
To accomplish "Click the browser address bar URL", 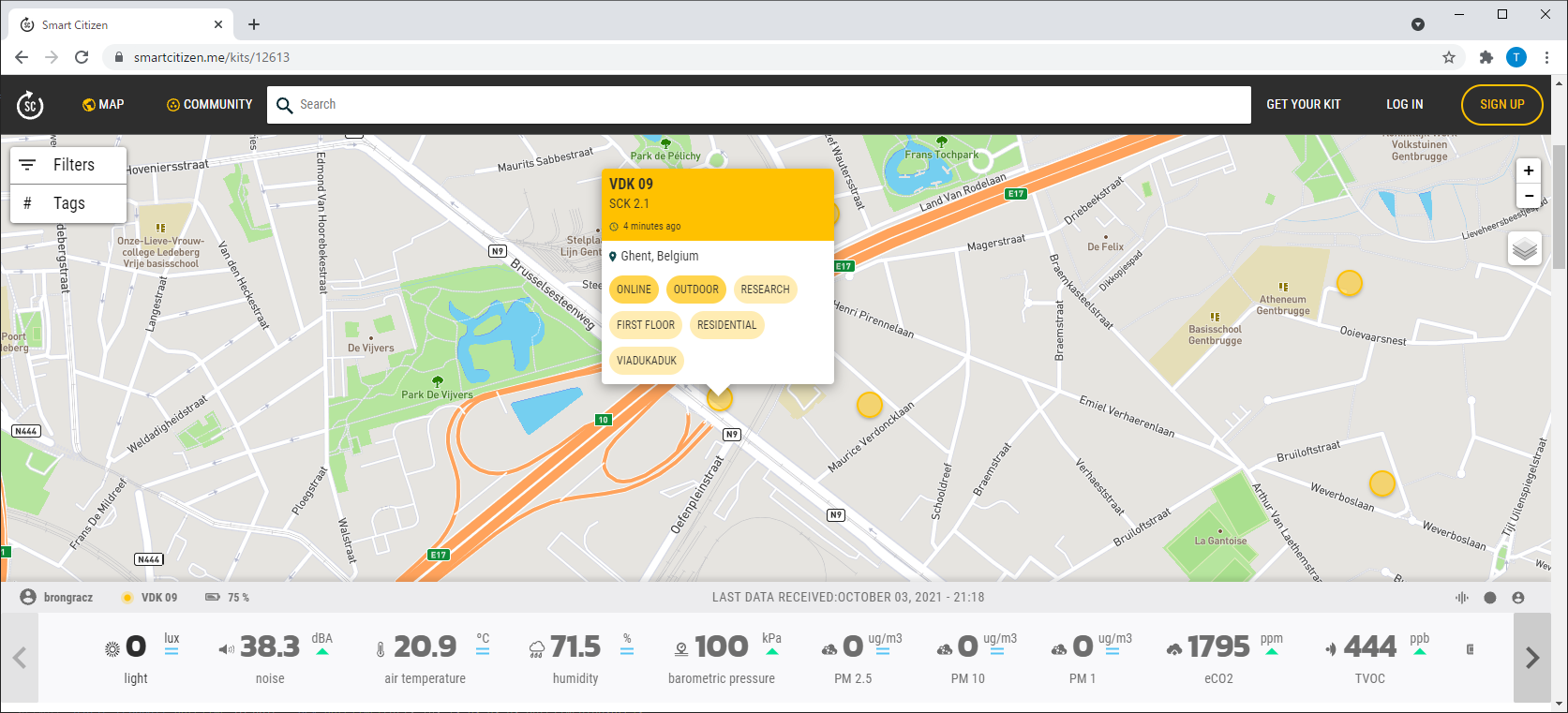I will click(211, 57).
